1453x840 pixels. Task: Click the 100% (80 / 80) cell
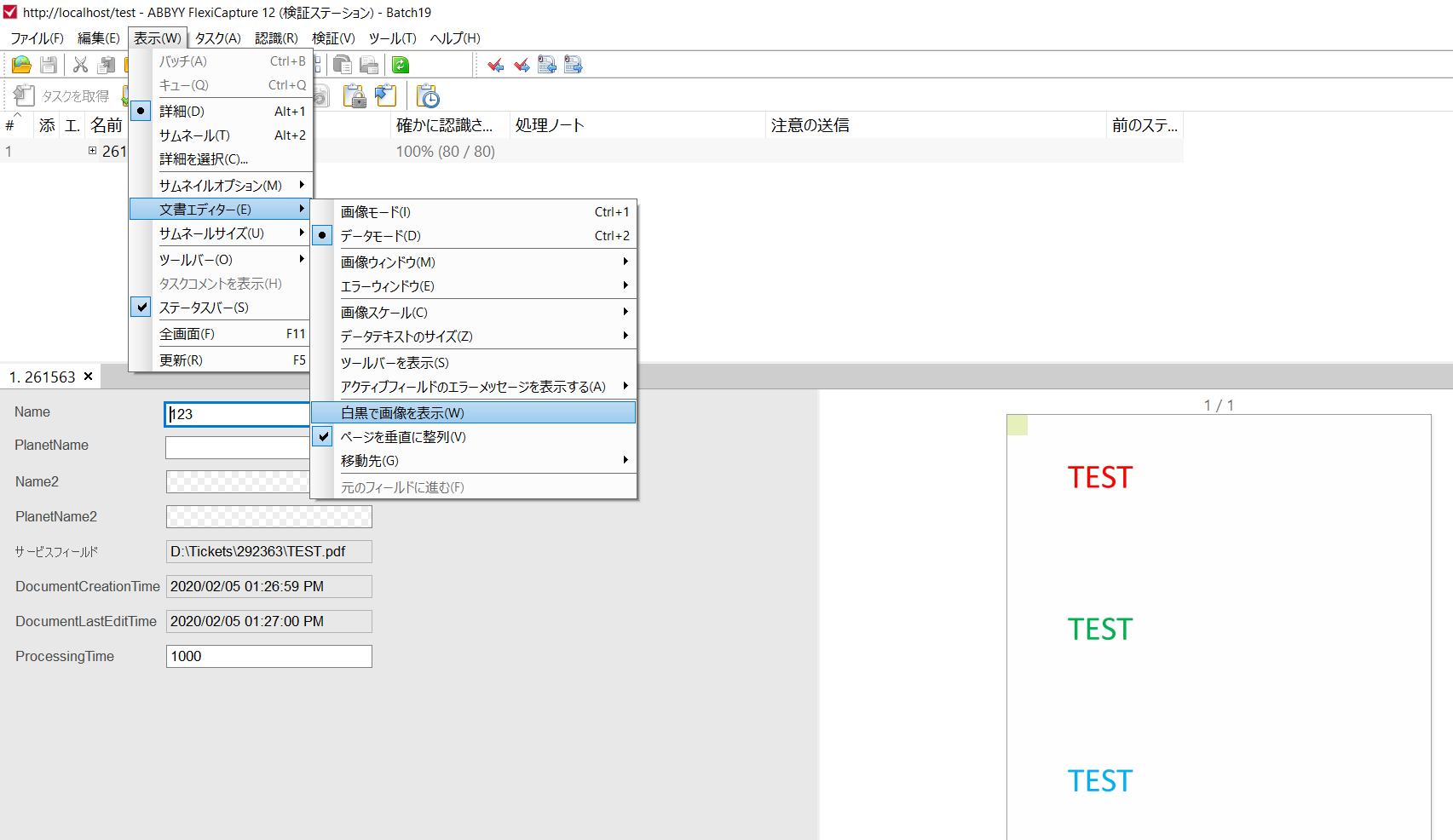[x=446, y=151]
